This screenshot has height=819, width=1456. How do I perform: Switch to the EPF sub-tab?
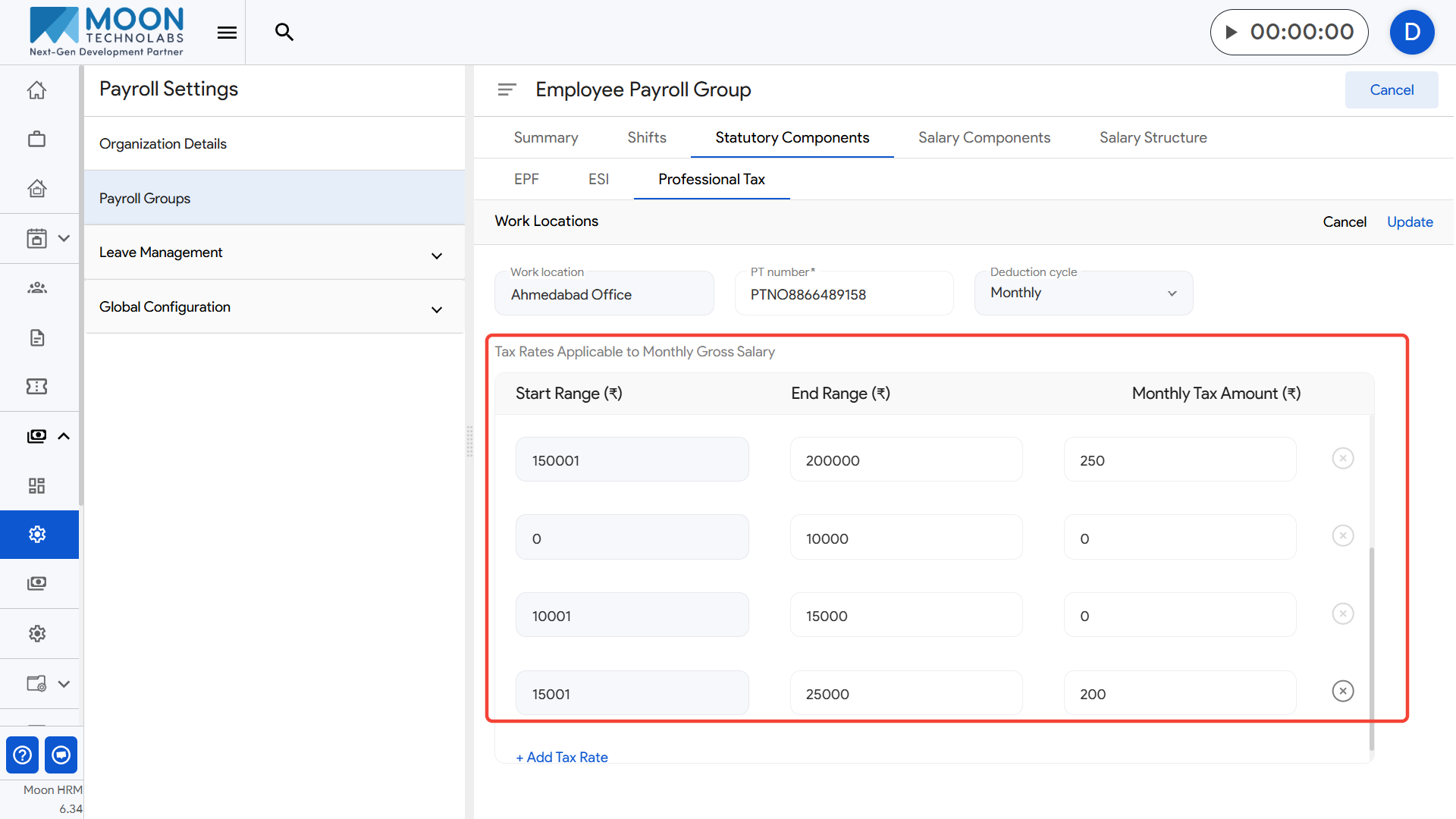pos(526,179)
